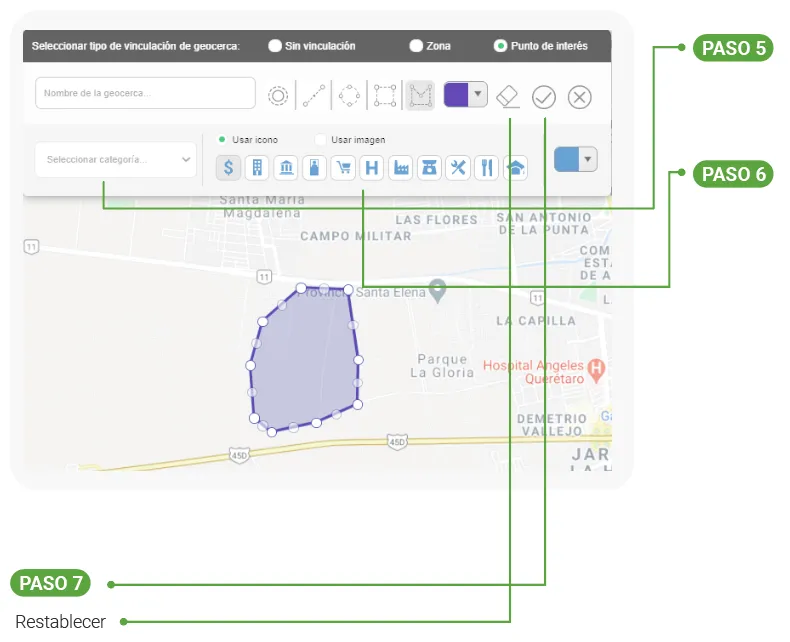The width and height of the screenshot is (790, 642).
Task: Click the polygon vertex touching Santa Elena label
Action: tap(348, 290)
